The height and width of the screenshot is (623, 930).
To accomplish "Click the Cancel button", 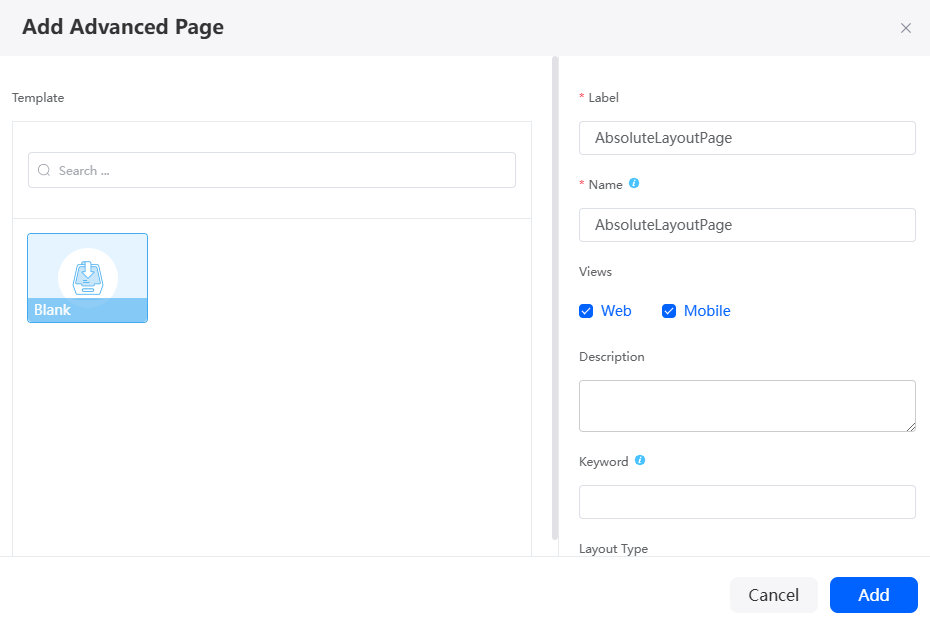I will [773, 595].
